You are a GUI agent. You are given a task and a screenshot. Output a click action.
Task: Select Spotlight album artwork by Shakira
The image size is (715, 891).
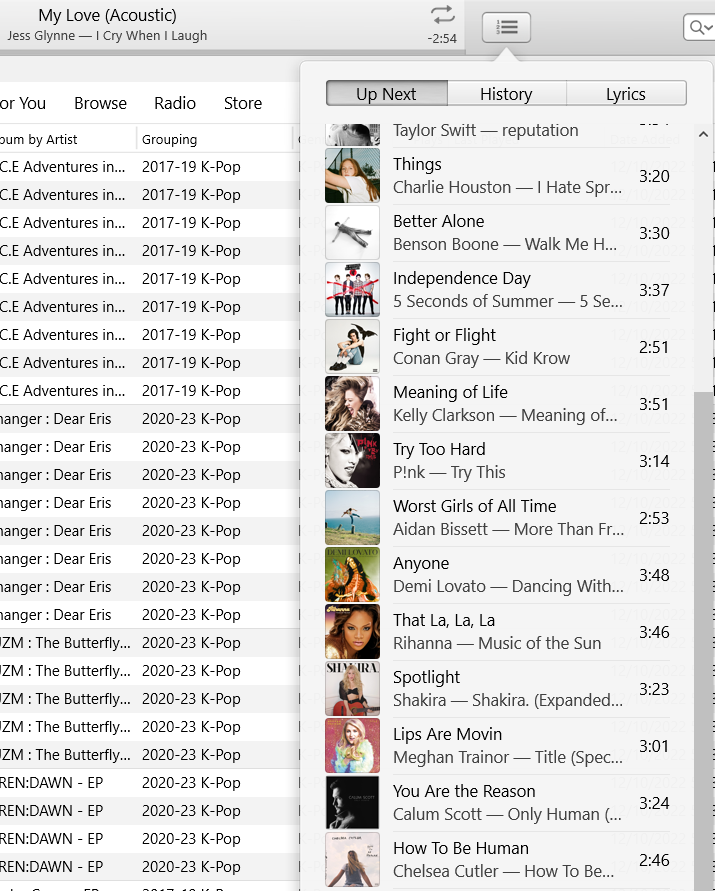pyautogui.click(x=352, y=689)
